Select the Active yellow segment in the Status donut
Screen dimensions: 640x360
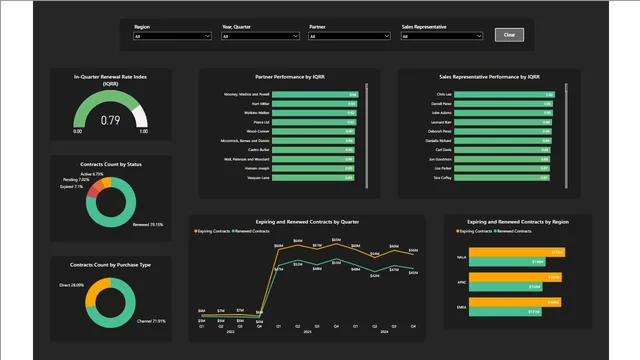coord(107,182)
